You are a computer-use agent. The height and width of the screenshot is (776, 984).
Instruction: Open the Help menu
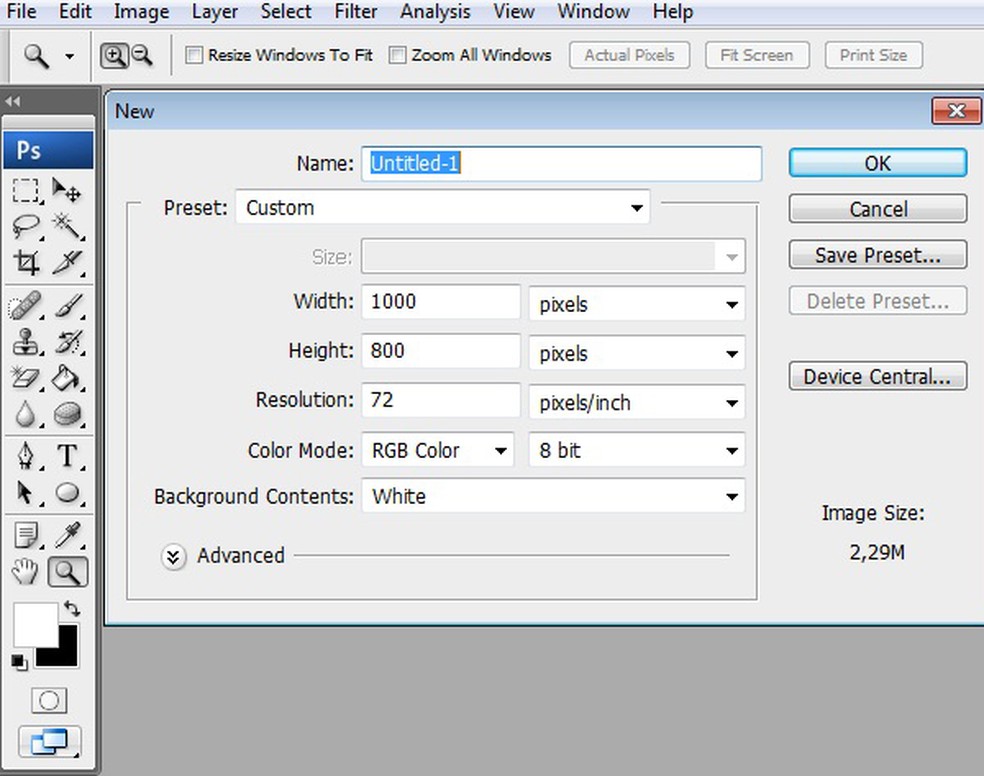click(673, 11)
